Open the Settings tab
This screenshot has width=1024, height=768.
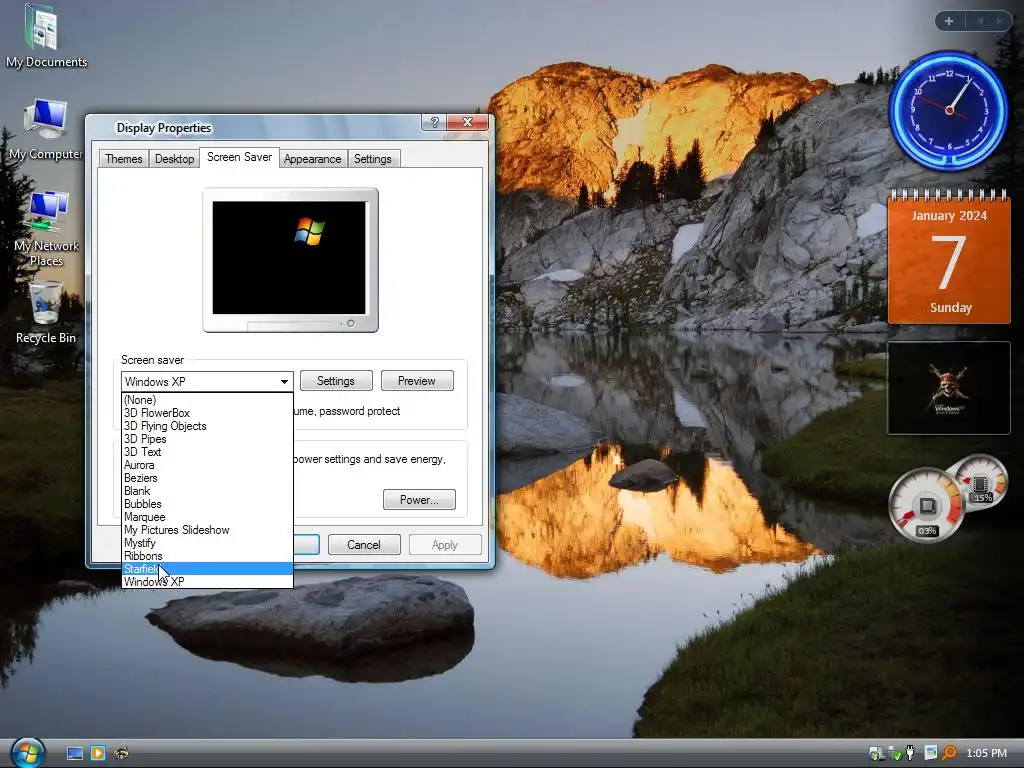[x=373, y=159]
